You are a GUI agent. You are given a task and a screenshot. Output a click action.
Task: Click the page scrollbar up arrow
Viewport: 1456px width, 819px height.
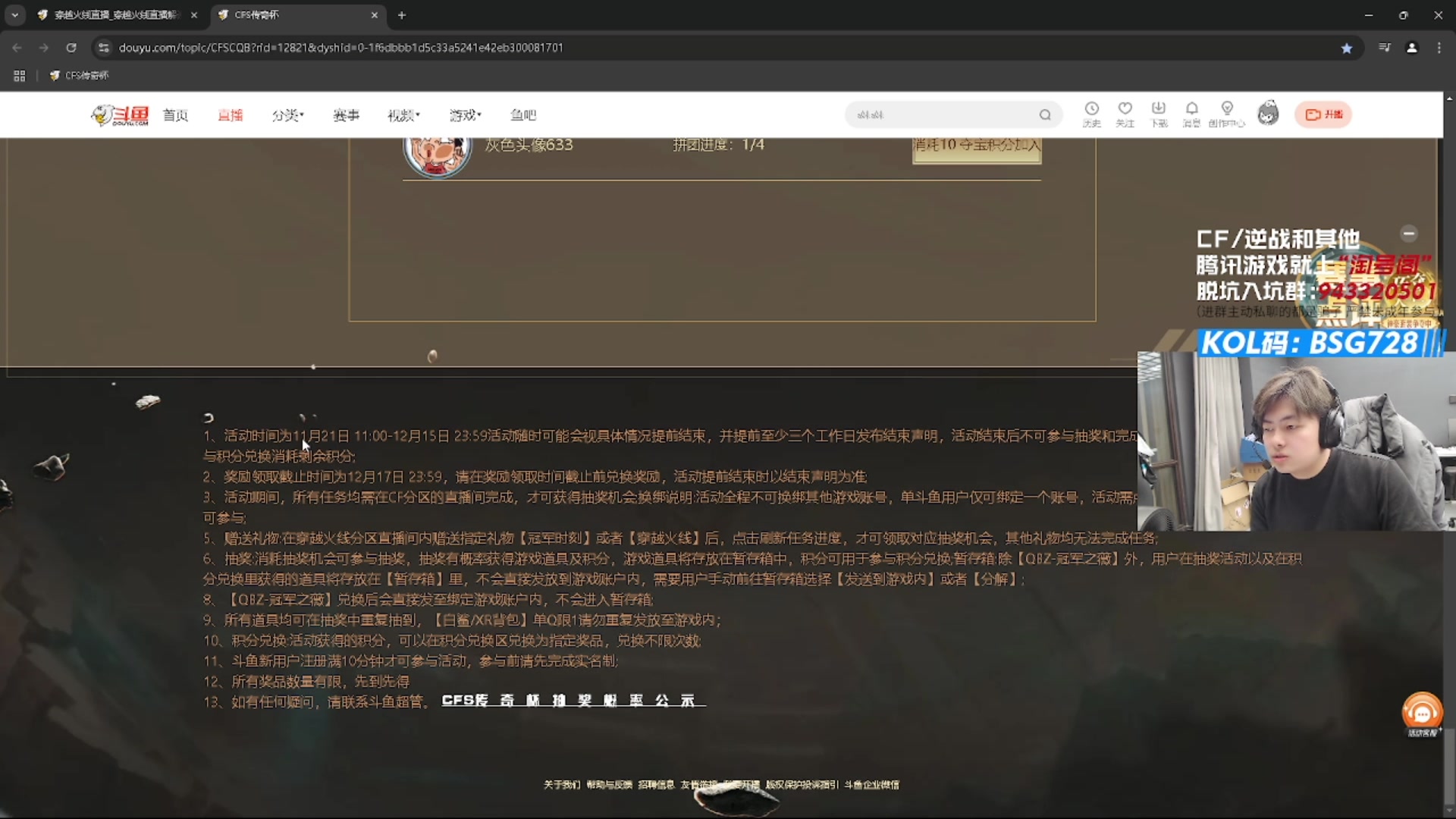[x=1449, y=98]
